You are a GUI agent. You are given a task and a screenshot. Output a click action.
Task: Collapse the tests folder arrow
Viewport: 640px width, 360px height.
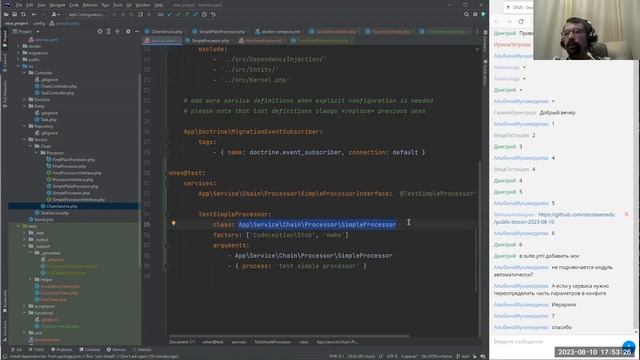[x=18, y=226]
